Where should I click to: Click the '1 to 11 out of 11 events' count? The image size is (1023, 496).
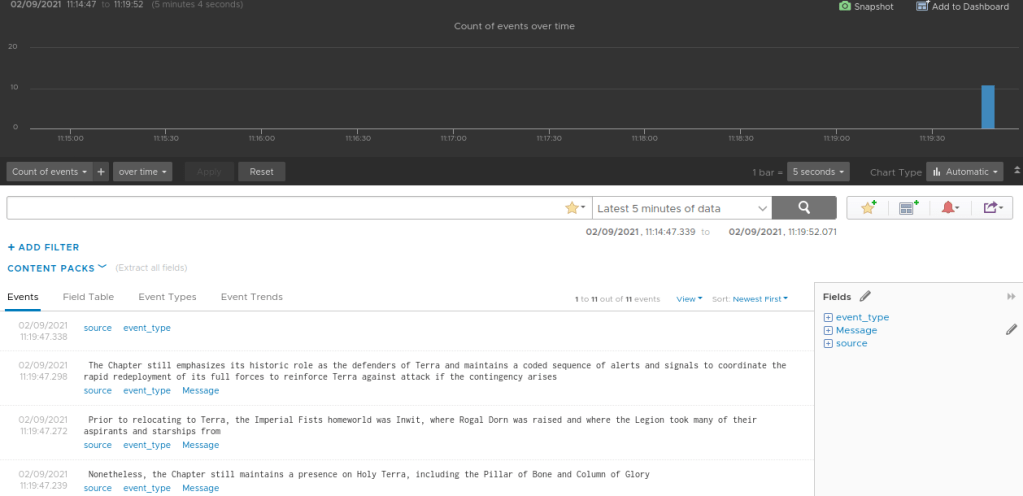coord(617,299)
